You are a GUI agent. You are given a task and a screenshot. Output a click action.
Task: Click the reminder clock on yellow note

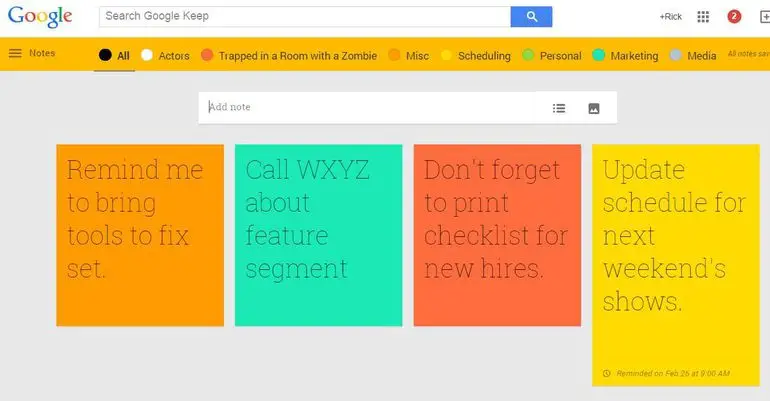tap(606, 374)
